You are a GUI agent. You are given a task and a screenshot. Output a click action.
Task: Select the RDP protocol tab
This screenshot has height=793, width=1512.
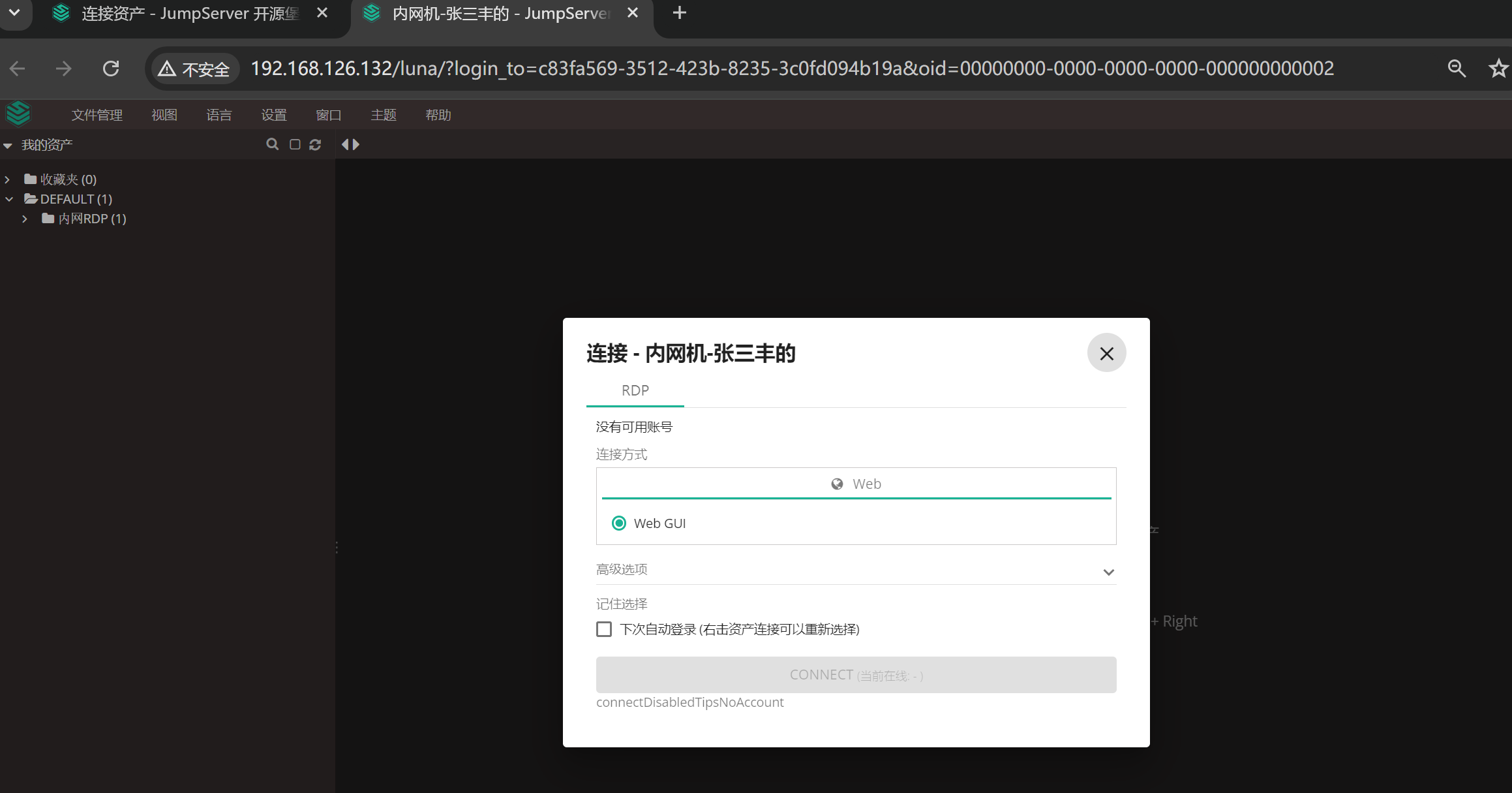635,390
